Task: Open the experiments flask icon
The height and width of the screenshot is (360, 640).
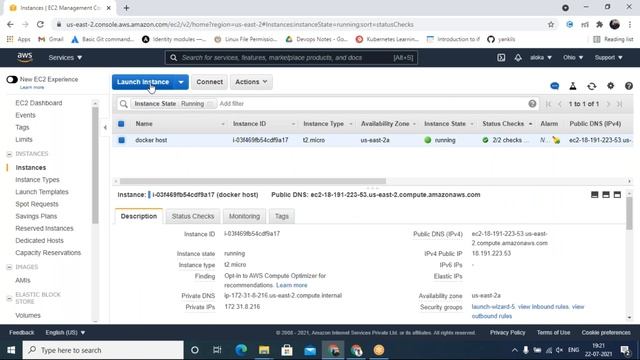Action: tap(573, 86)
